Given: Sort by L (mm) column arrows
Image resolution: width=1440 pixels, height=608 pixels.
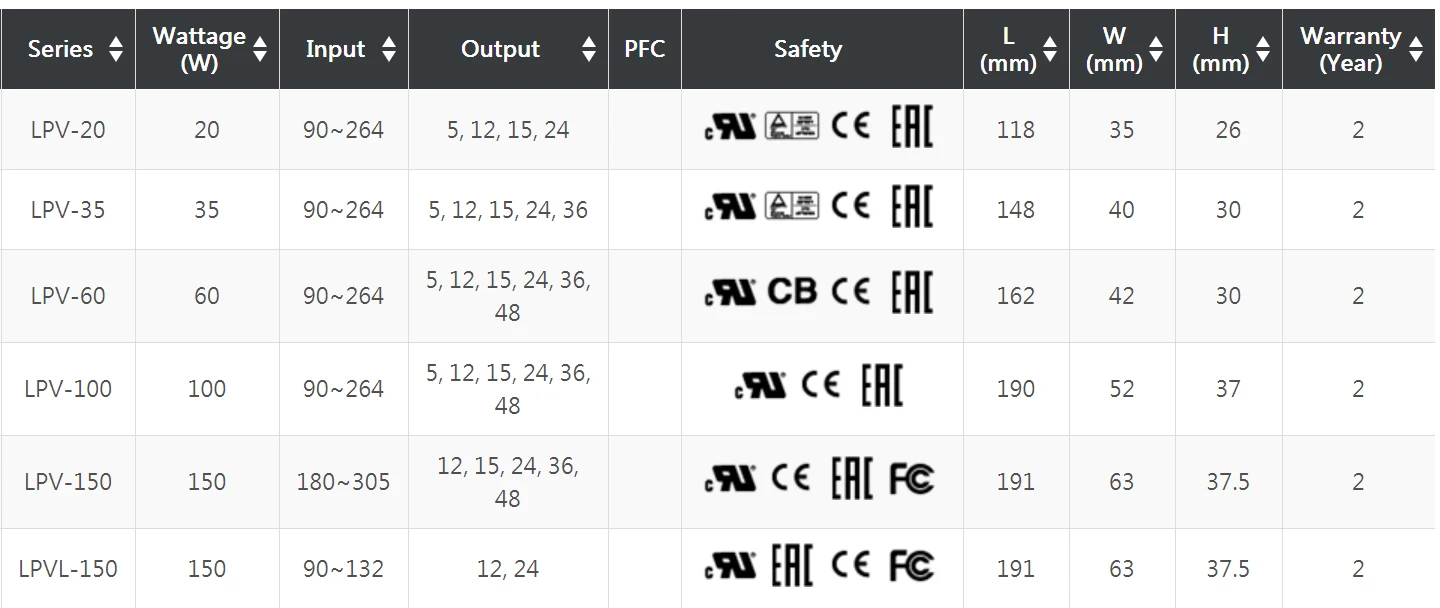Looking at the screenshot, I should click(x=1050, y=49).
